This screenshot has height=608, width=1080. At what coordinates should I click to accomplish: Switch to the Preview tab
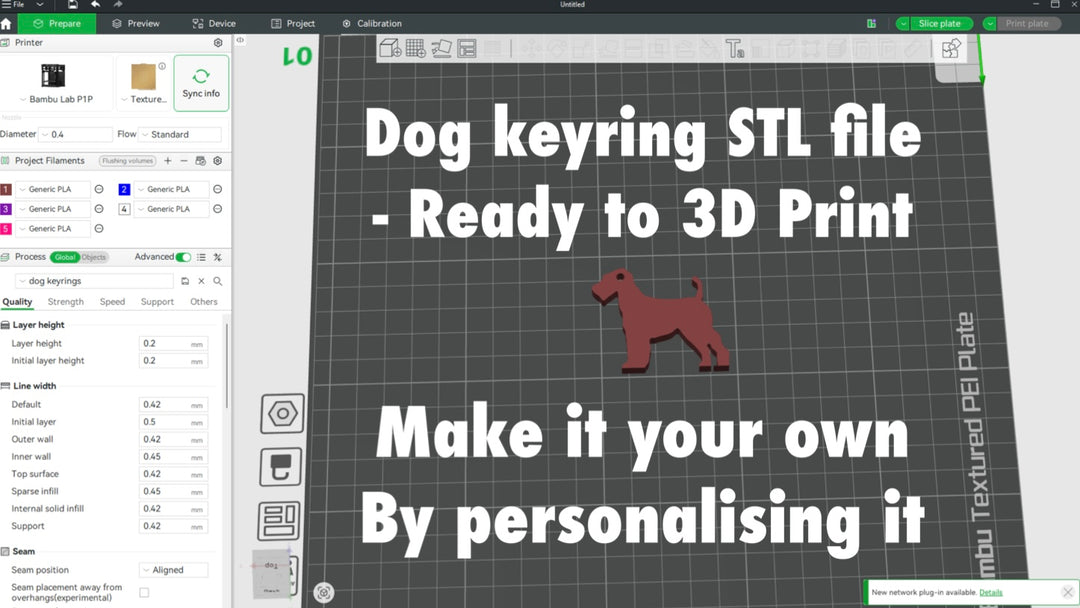(135, 22)
